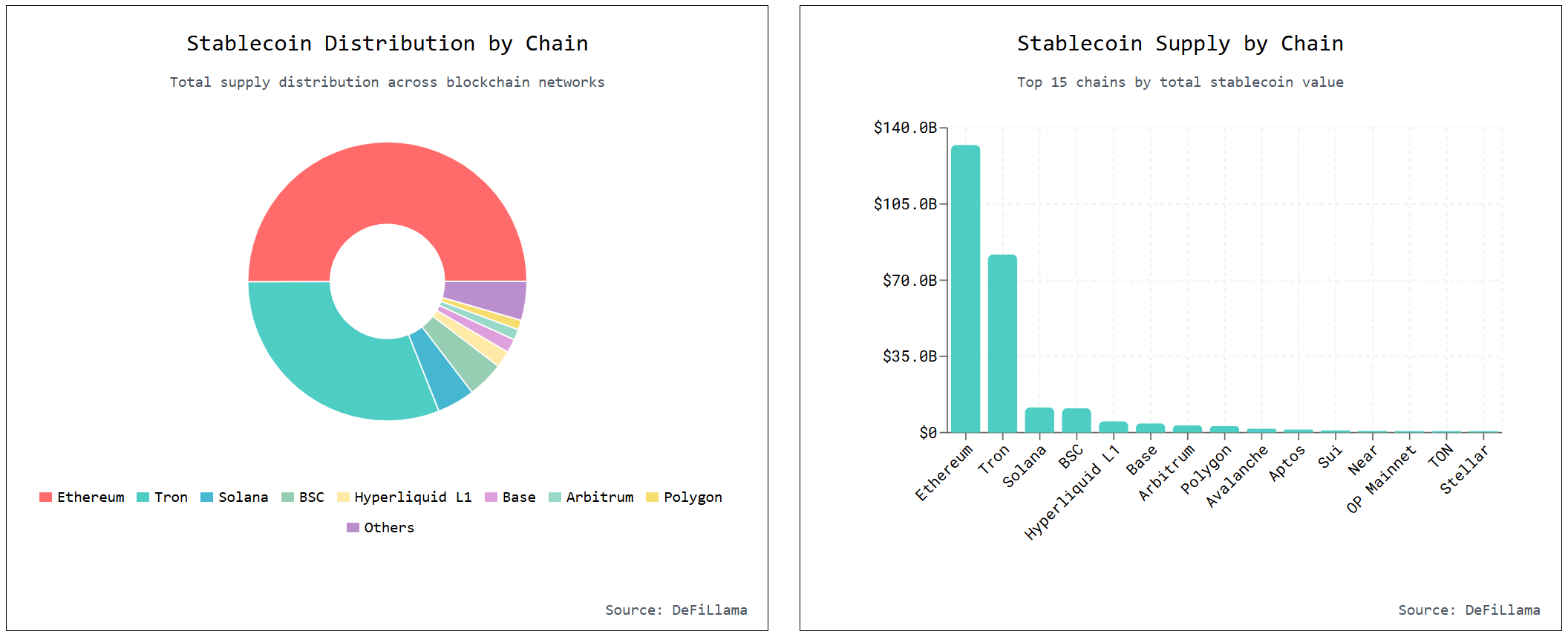Select the Tron bar in bar chart
1568x637 pixels.
click(x=1002, y=344)
